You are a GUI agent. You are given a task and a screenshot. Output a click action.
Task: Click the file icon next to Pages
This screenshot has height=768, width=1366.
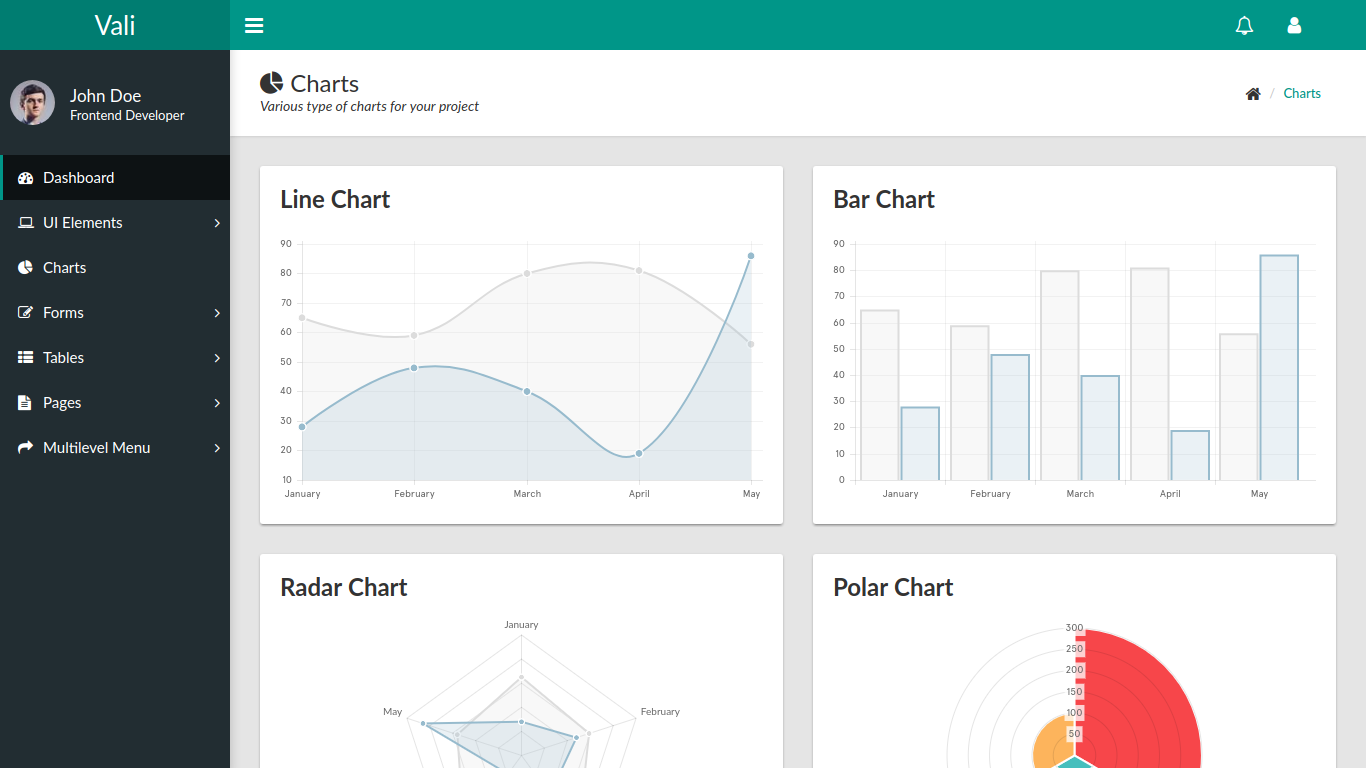(x=25, y=402)
